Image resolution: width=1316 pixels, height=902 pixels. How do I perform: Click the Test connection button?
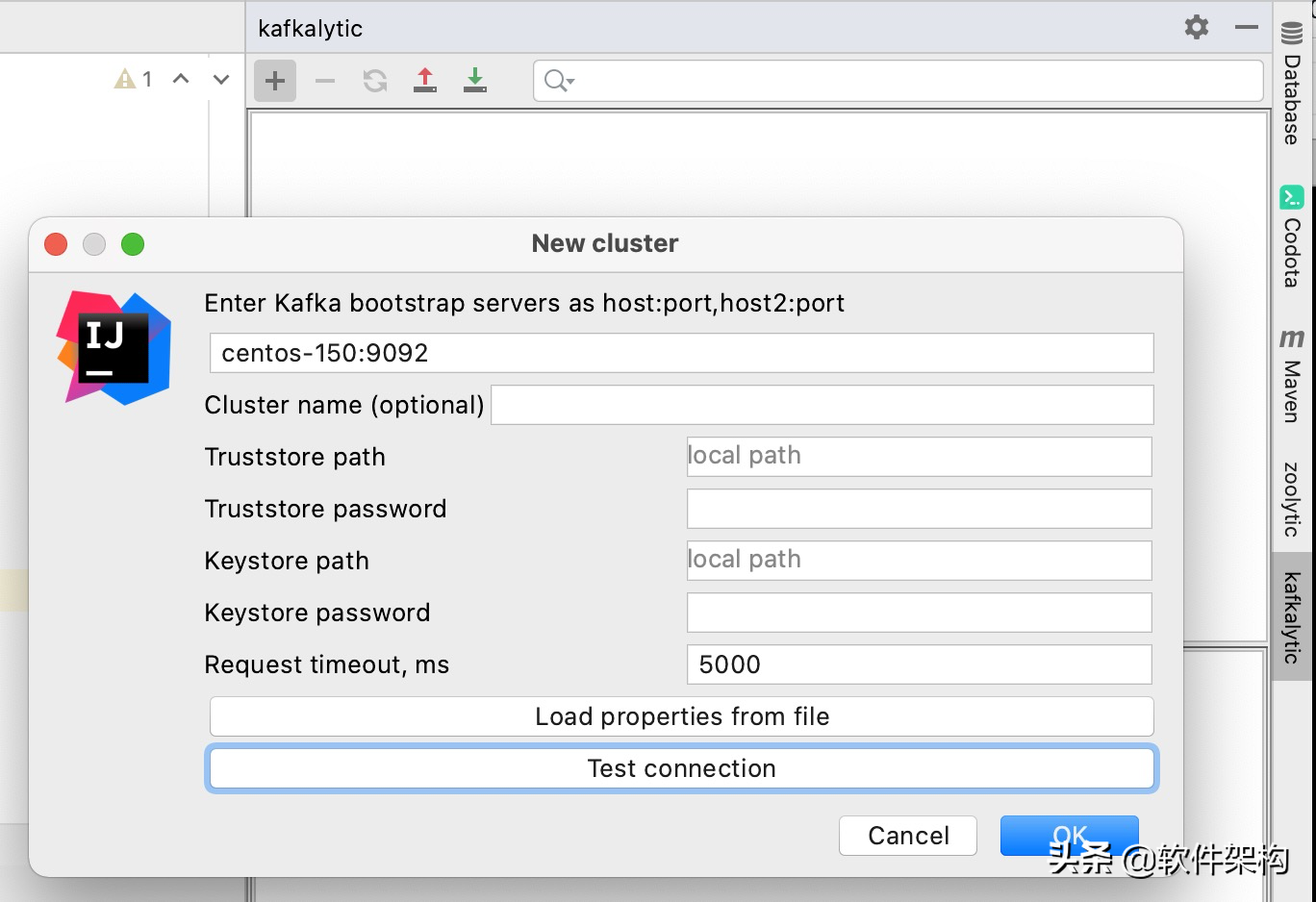[x=681, y=768]
